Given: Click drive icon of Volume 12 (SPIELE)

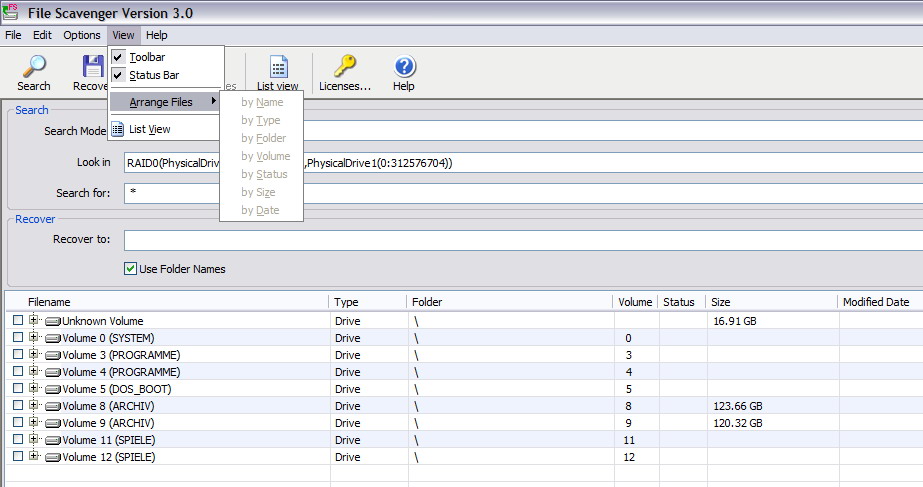Looking at the screenshot, I should (53, 458).
